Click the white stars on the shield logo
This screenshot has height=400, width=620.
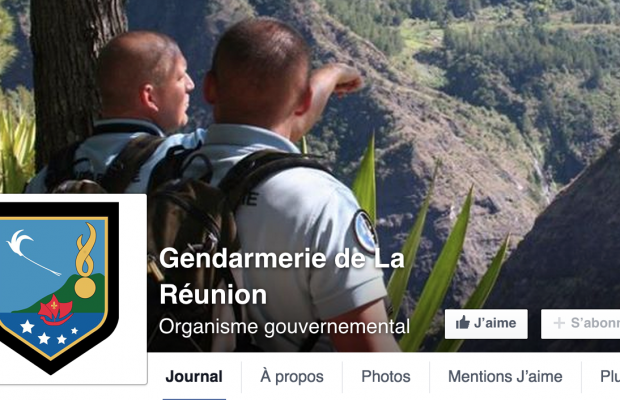tap(46, 332)
